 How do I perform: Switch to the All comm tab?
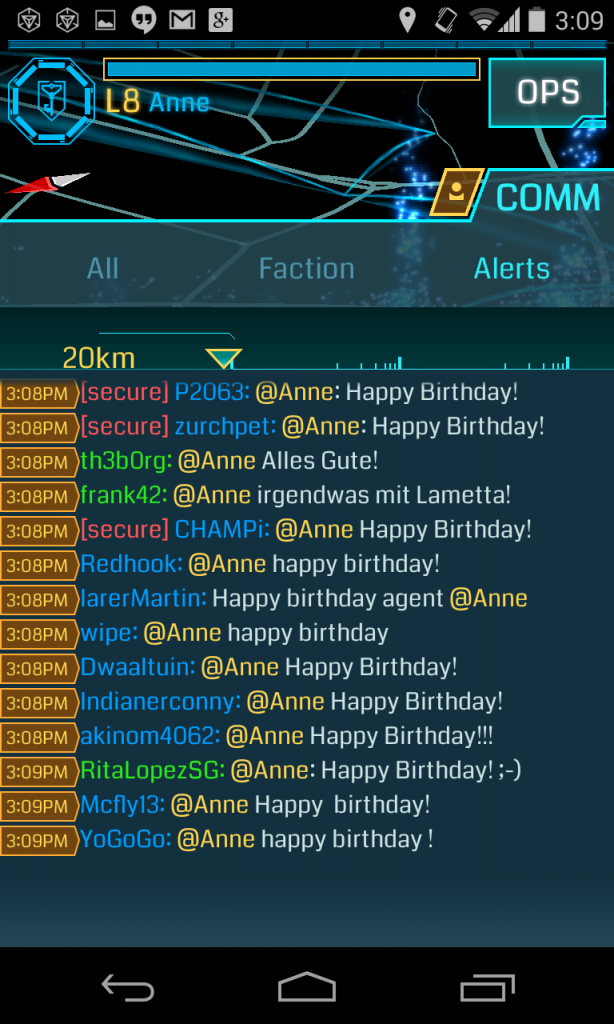click(103, 268)
